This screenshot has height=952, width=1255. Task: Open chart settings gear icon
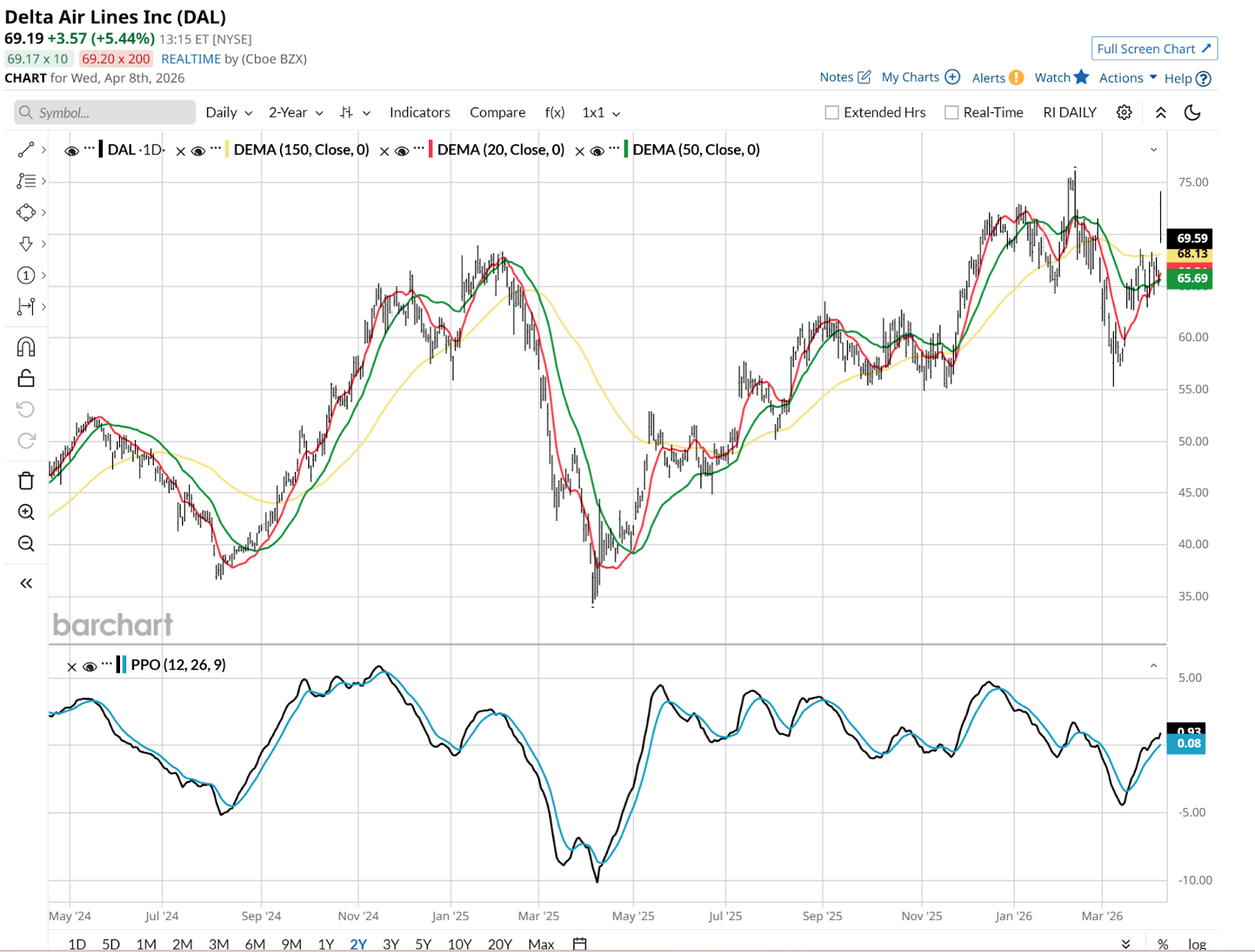click(1124, 112)
